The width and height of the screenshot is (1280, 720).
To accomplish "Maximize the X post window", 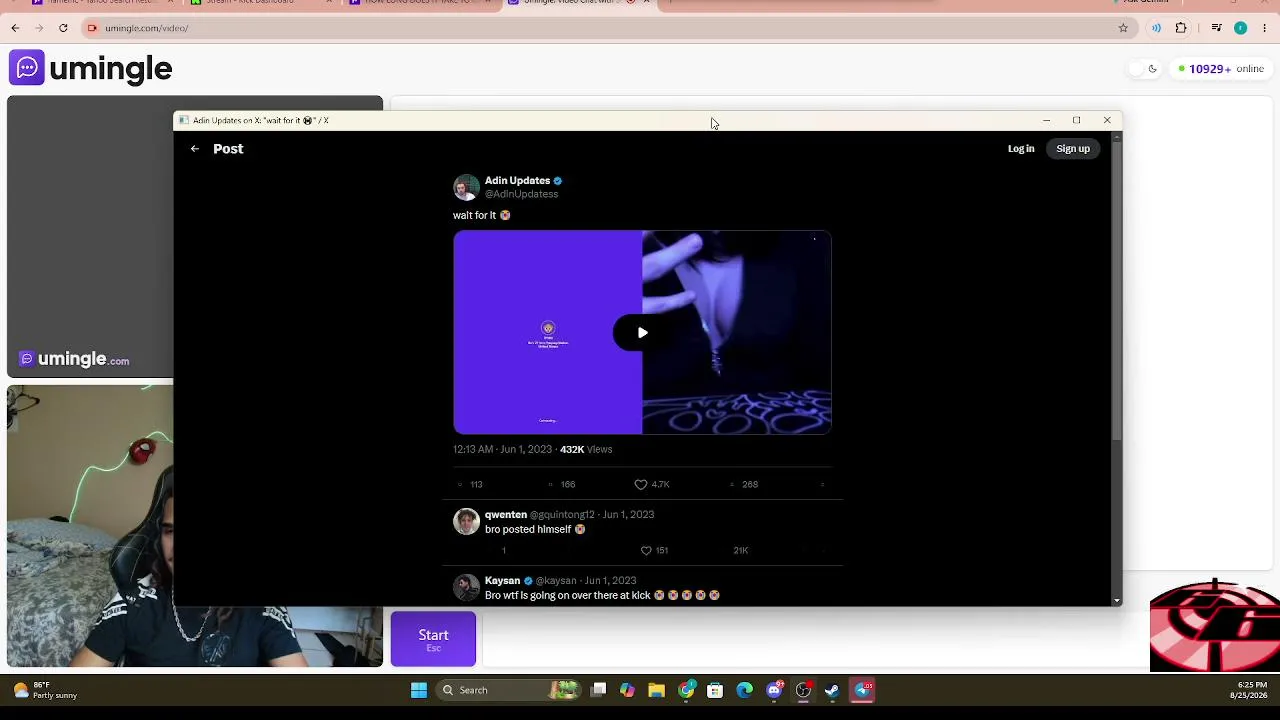I will click(x=1076, y=121).
